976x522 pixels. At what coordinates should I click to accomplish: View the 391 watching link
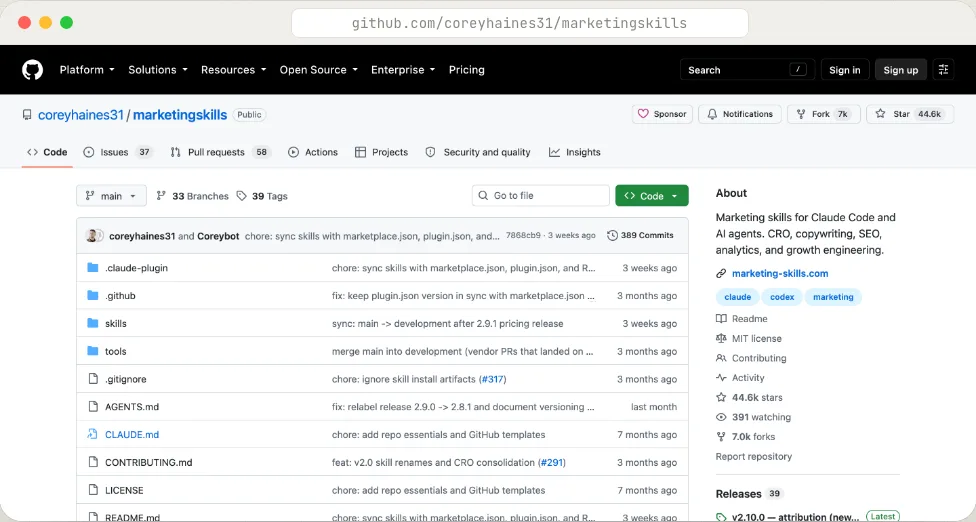(x=754, y=417)
